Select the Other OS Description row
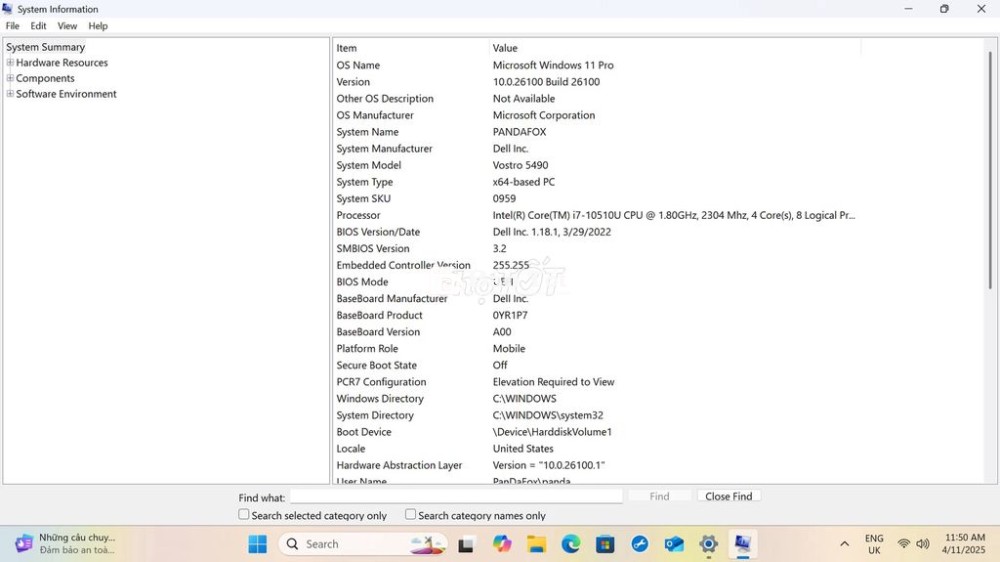 coord(385,98)
